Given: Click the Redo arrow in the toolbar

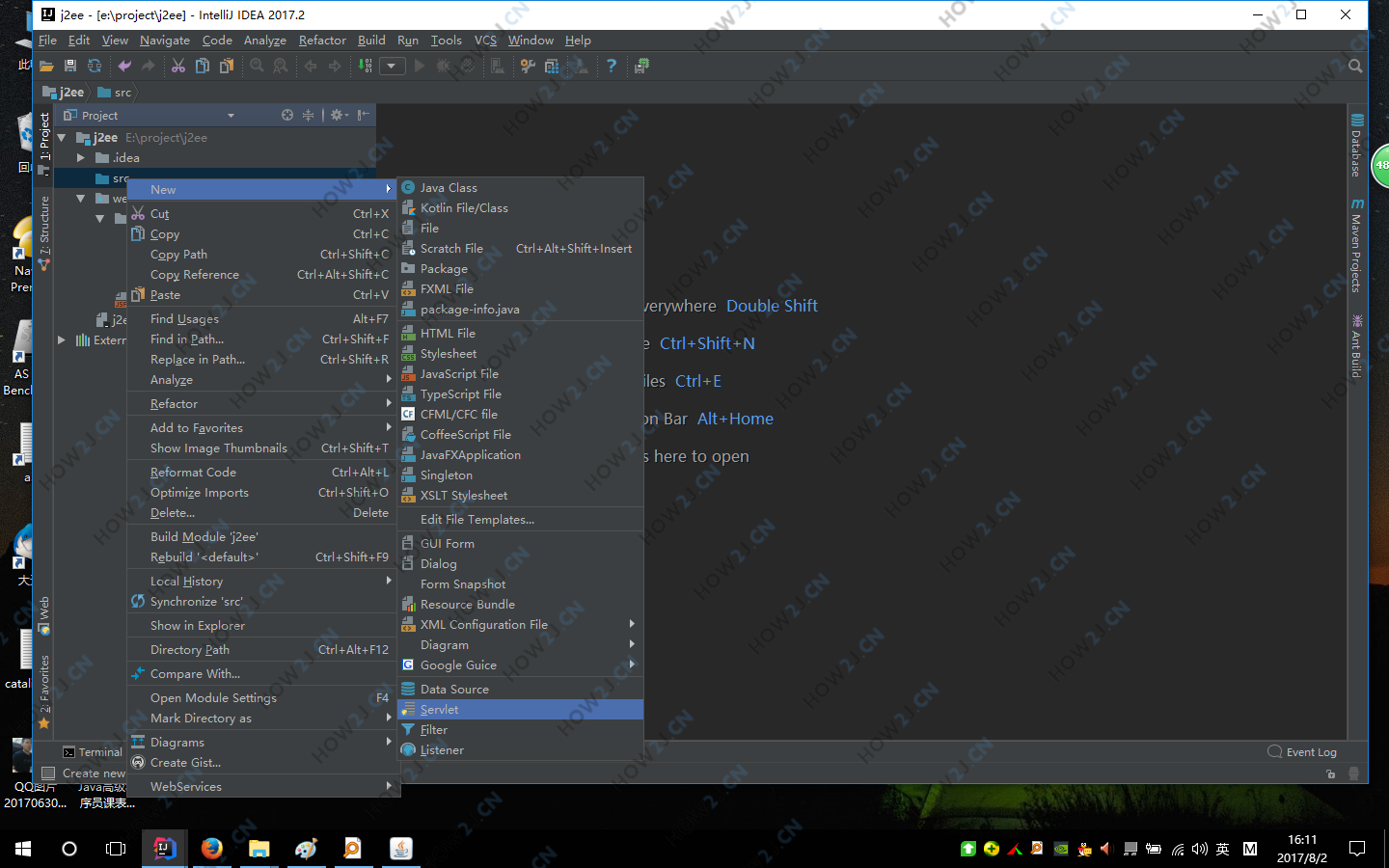Looking at the screenshot, I should point(149,67).
